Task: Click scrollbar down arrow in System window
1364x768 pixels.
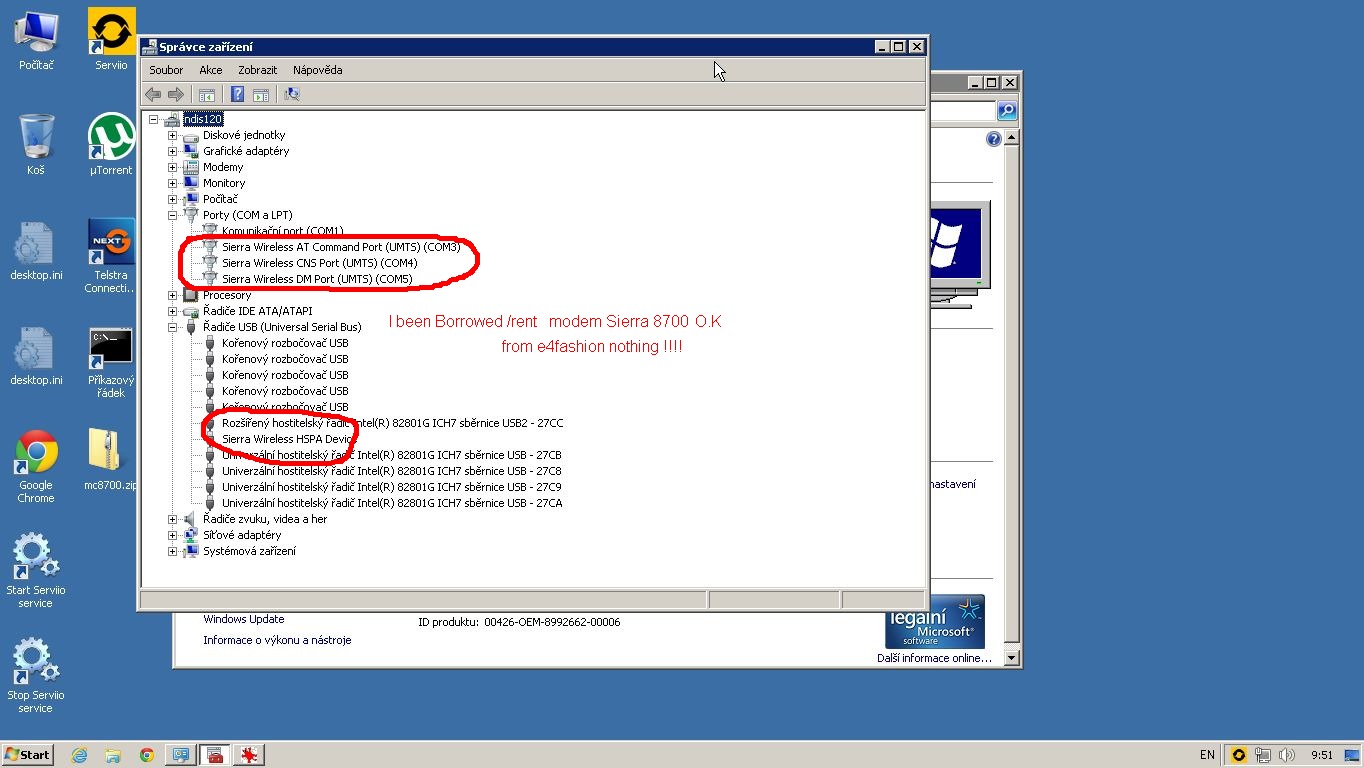Action: [1011, 658]
